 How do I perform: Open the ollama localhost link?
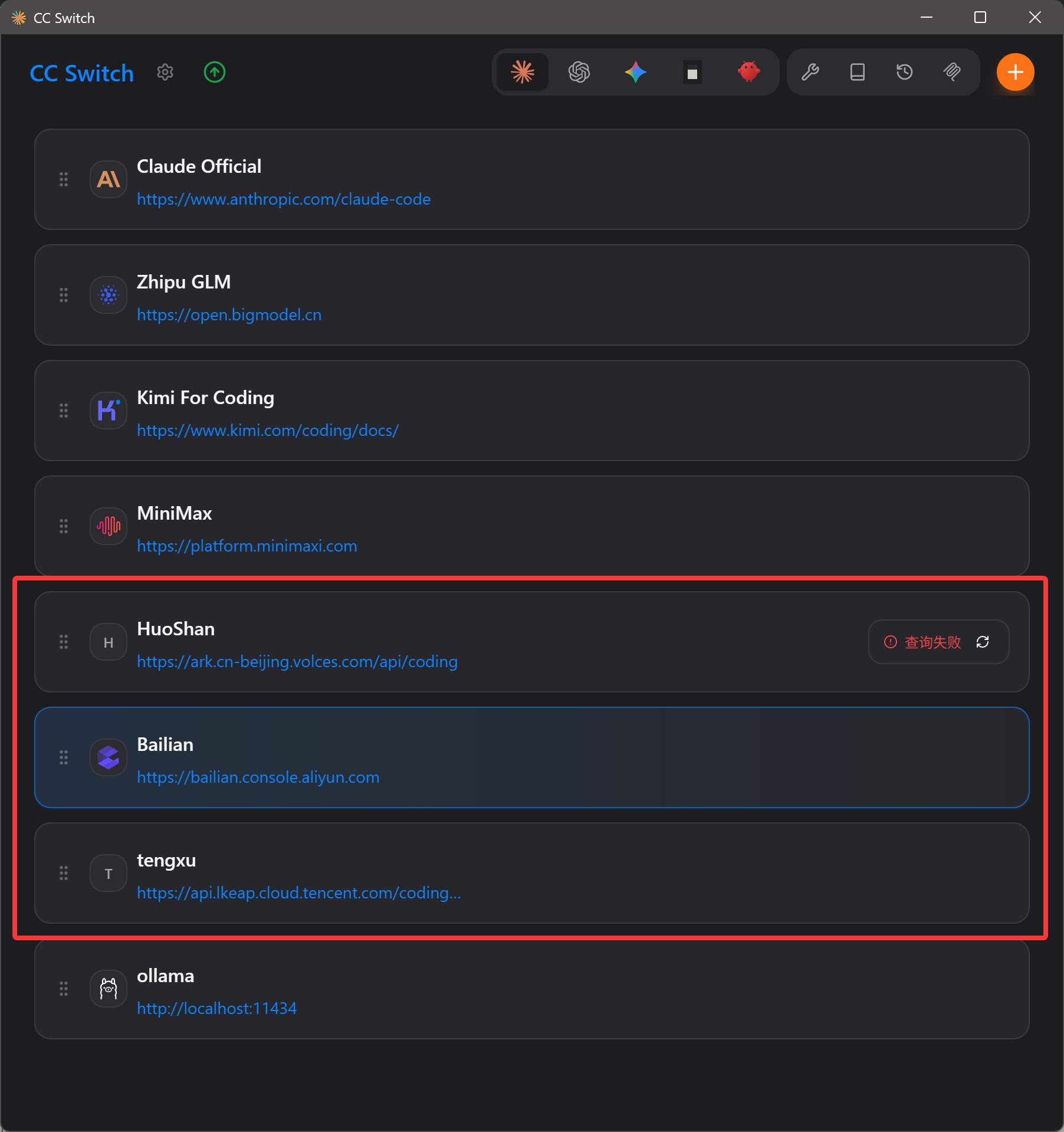pyautogui.click(x=216, y=1009)
